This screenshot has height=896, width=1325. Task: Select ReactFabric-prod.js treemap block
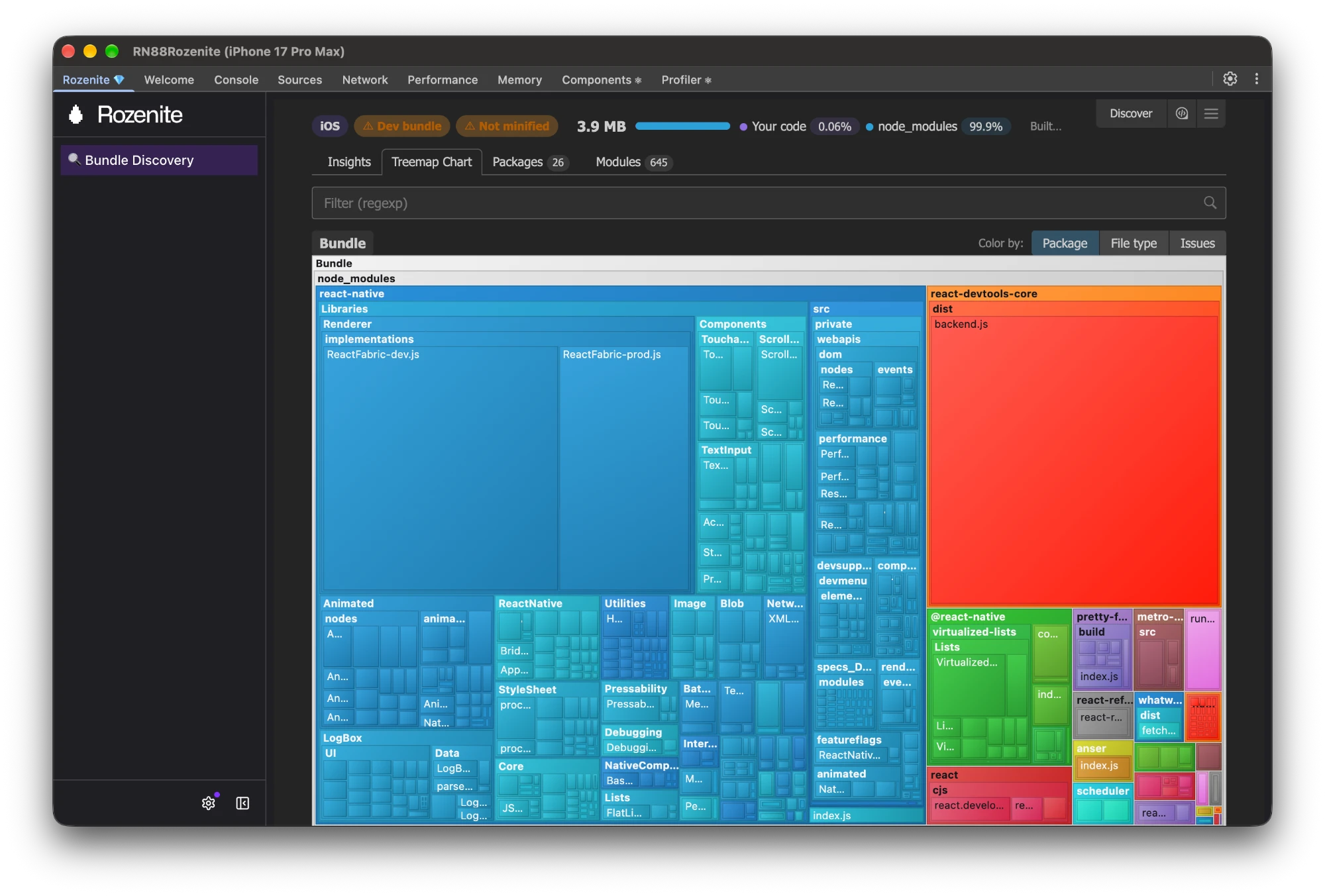[x=624, y=468]
